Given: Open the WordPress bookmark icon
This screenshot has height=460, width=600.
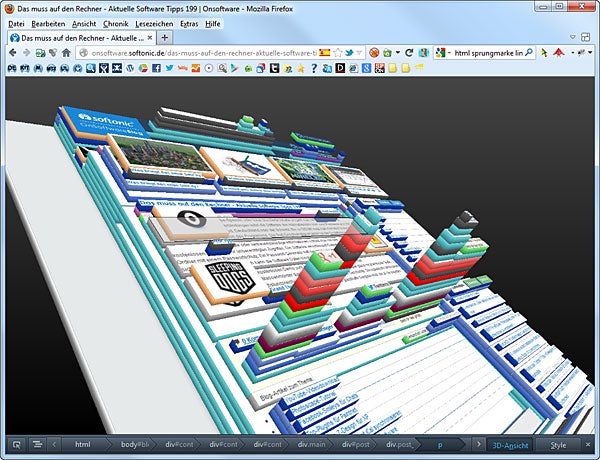Looking at the screenshot, I should pos(129,69).
